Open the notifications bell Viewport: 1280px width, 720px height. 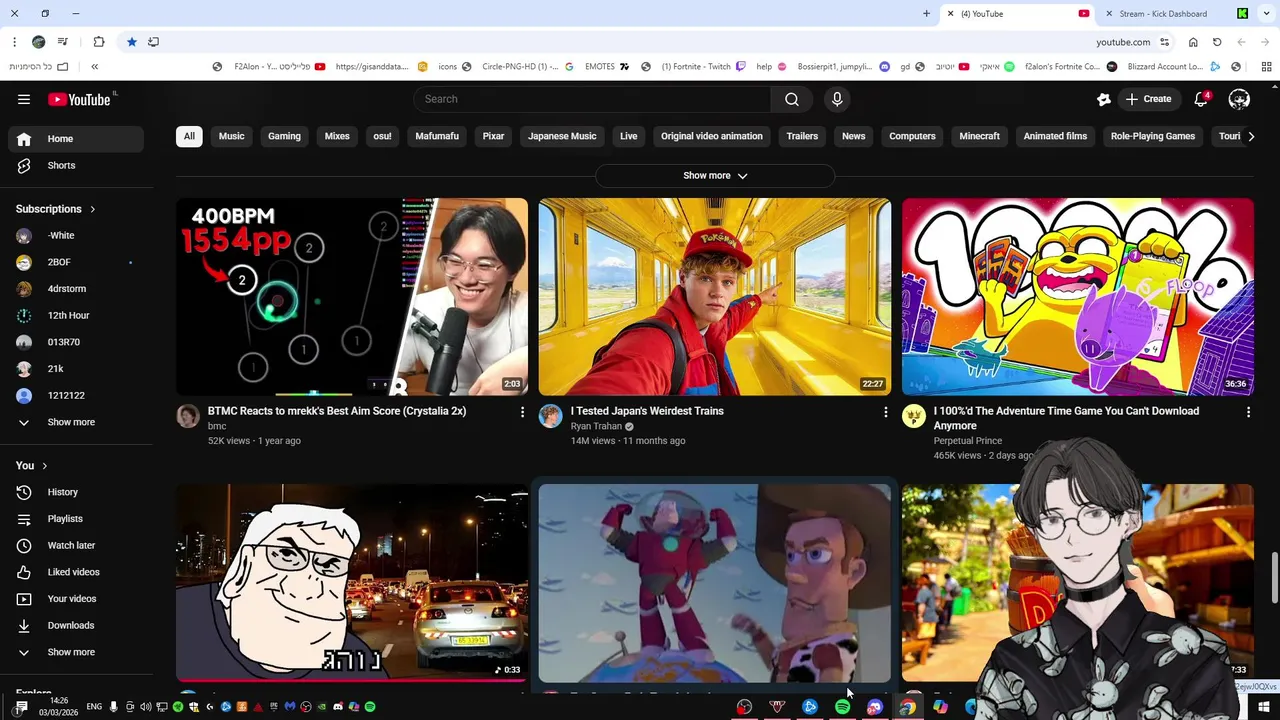(x=1202, y=99)
